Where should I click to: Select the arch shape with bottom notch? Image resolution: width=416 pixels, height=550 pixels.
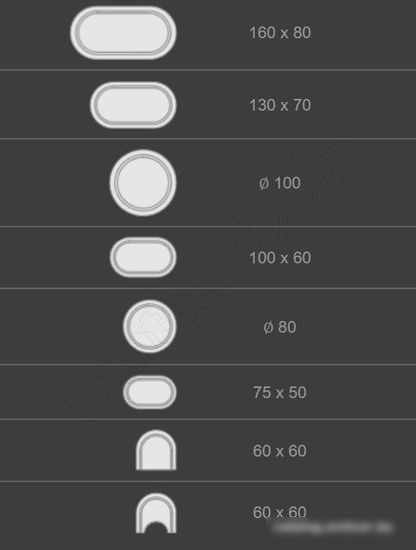point(156,513)
